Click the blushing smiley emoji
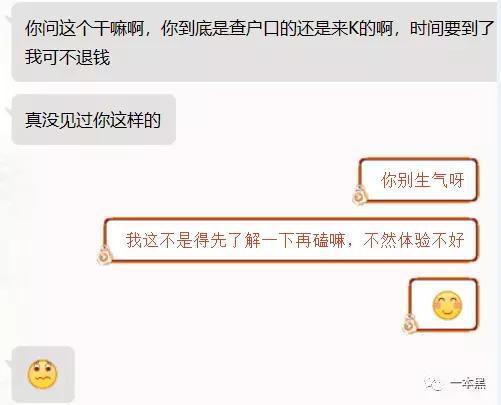Screen dimensions: 501x405 447,305
